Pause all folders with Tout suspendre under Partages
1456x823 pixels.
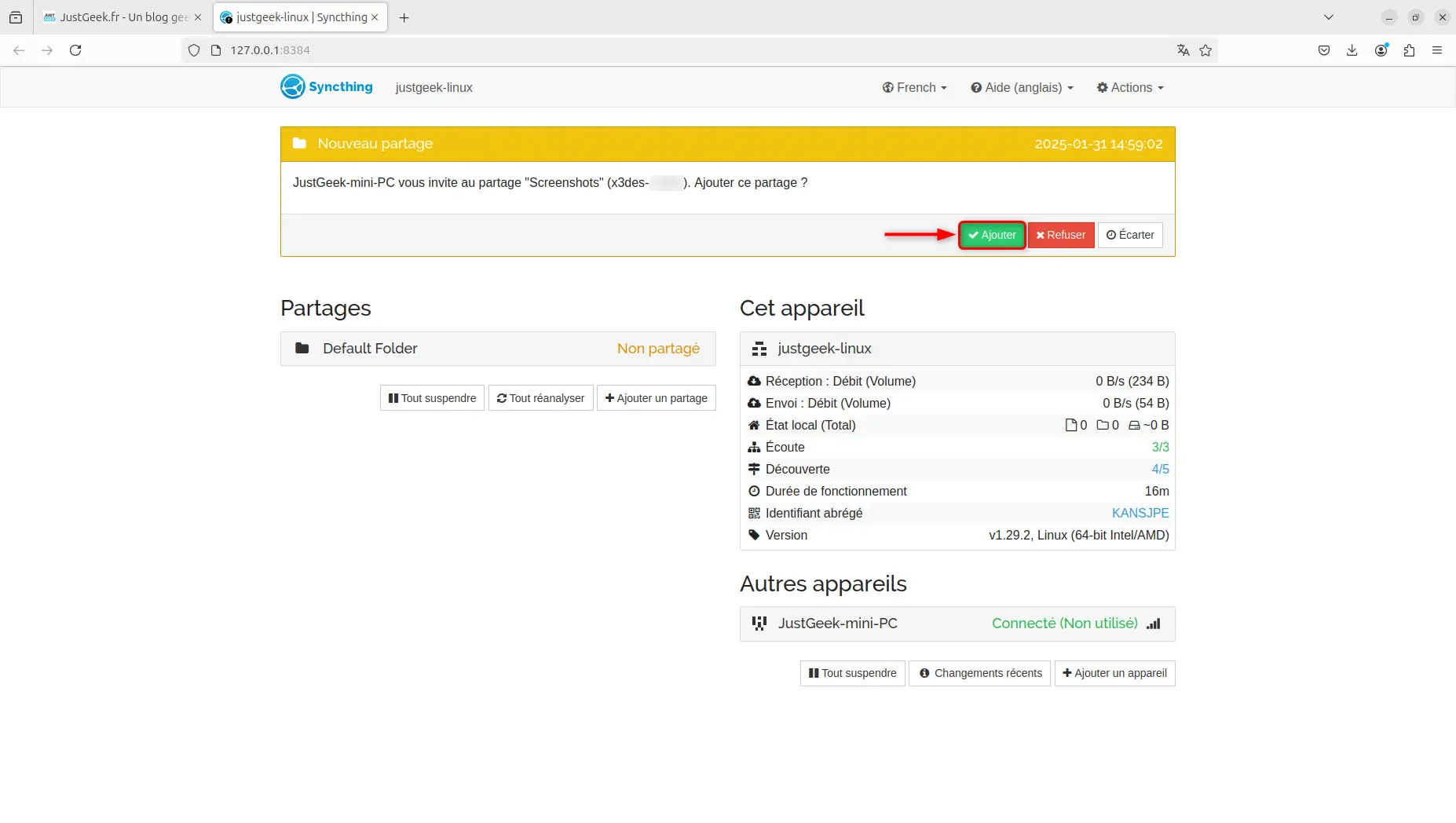point(432,398)
